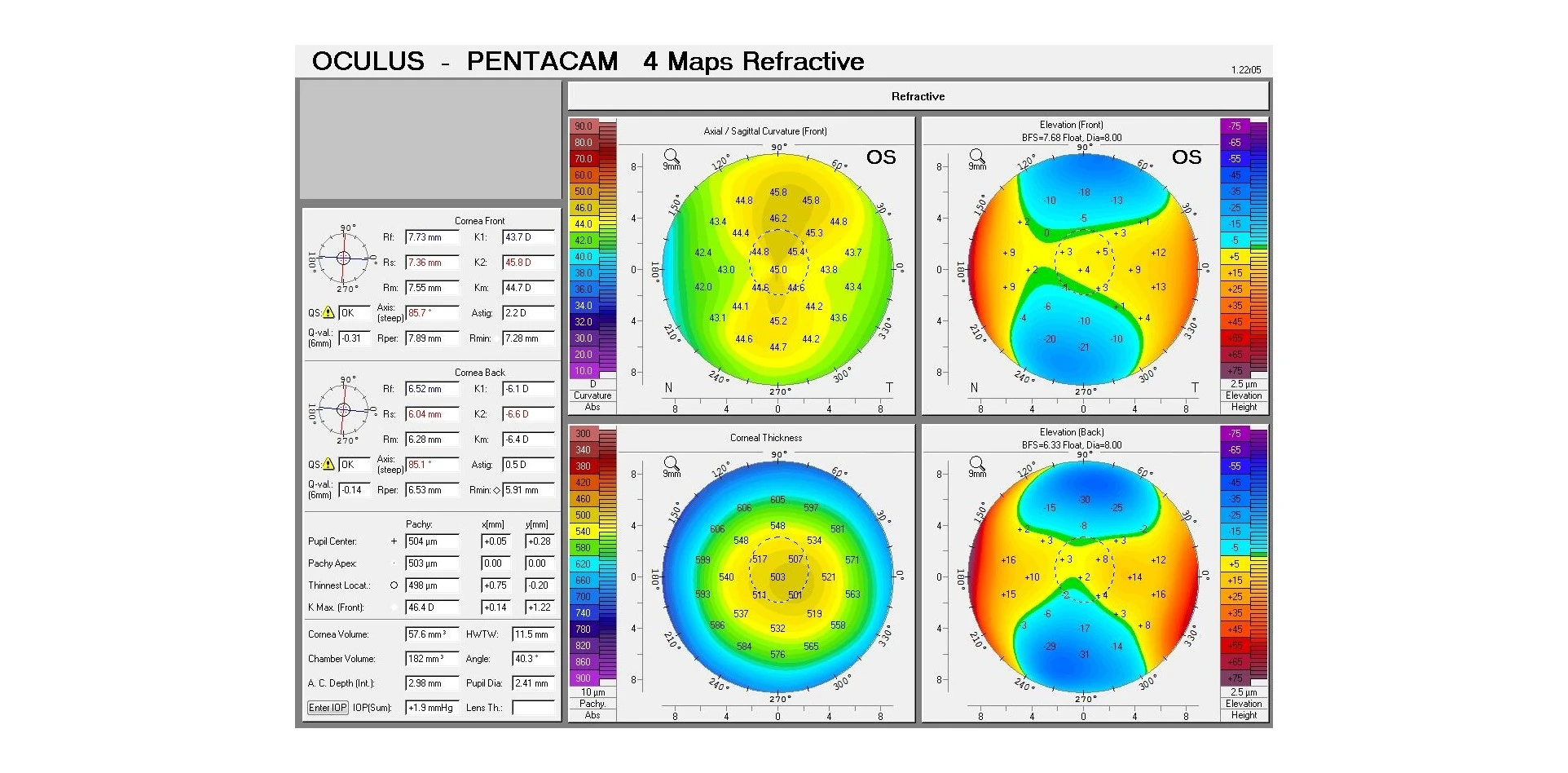Click the Thinnest Location 498 µm field

coord(433,585)
